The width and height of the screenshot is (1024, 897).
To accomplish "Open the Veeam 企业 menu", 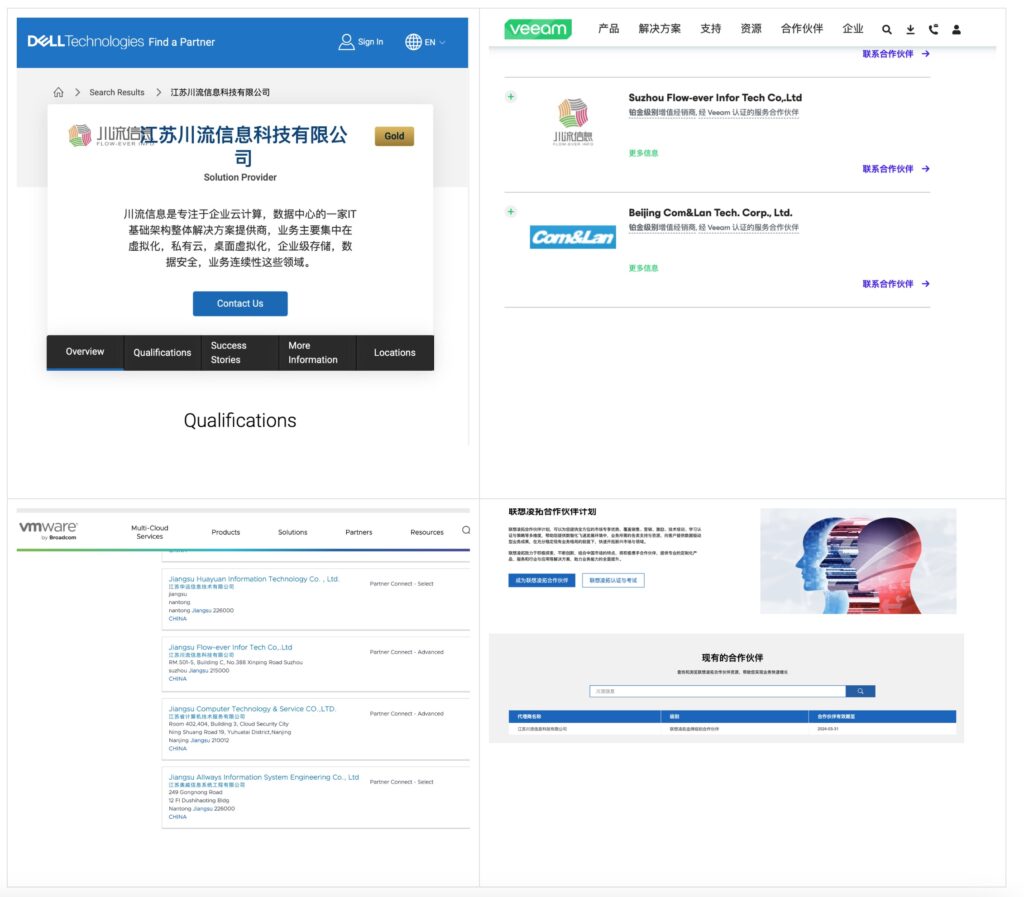I will click(x=853, y=29).
